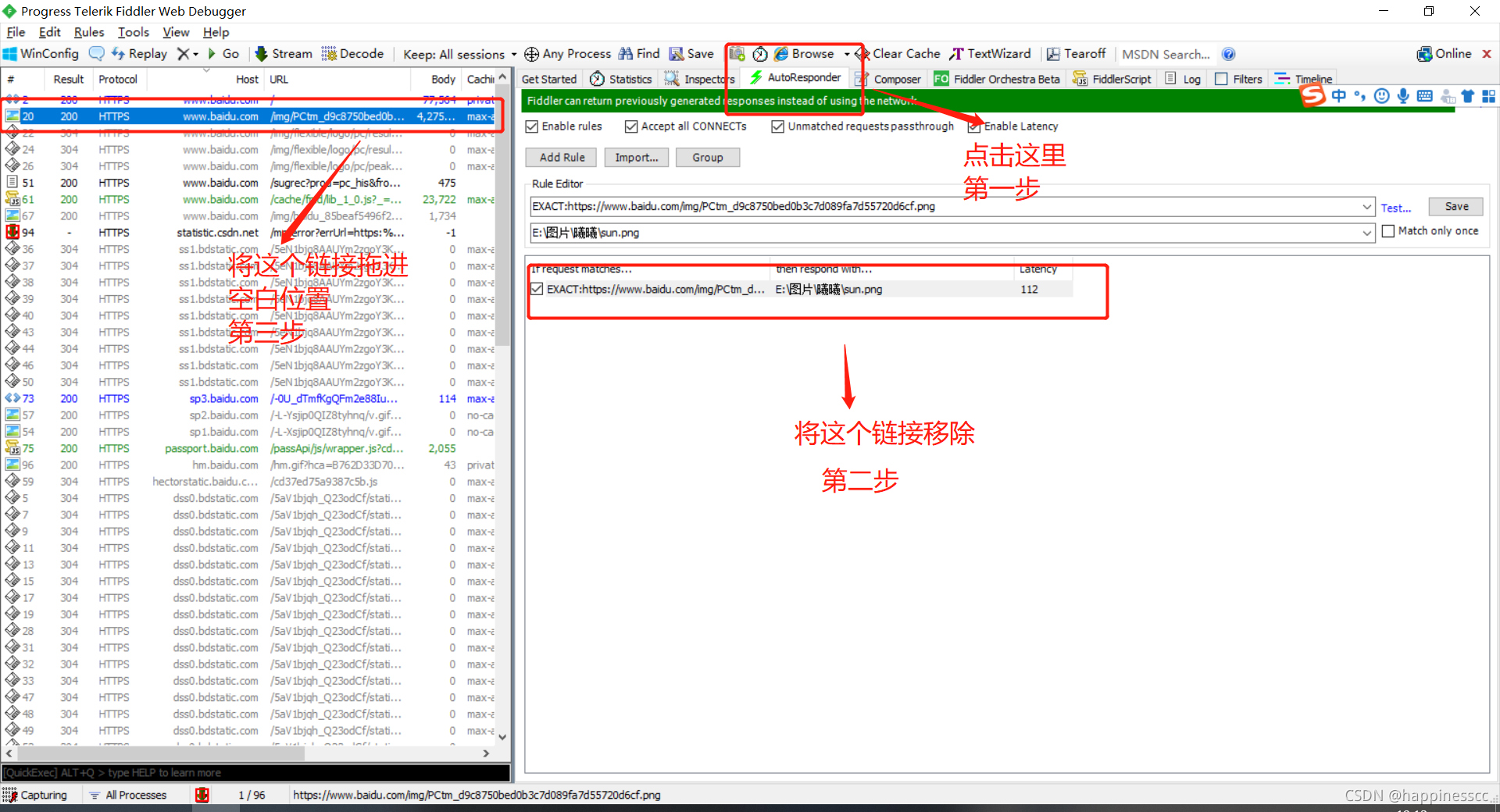Select session 73 sp3.baidu.com
Screen dimensions: 1500x812
click(x=250, y=398)
